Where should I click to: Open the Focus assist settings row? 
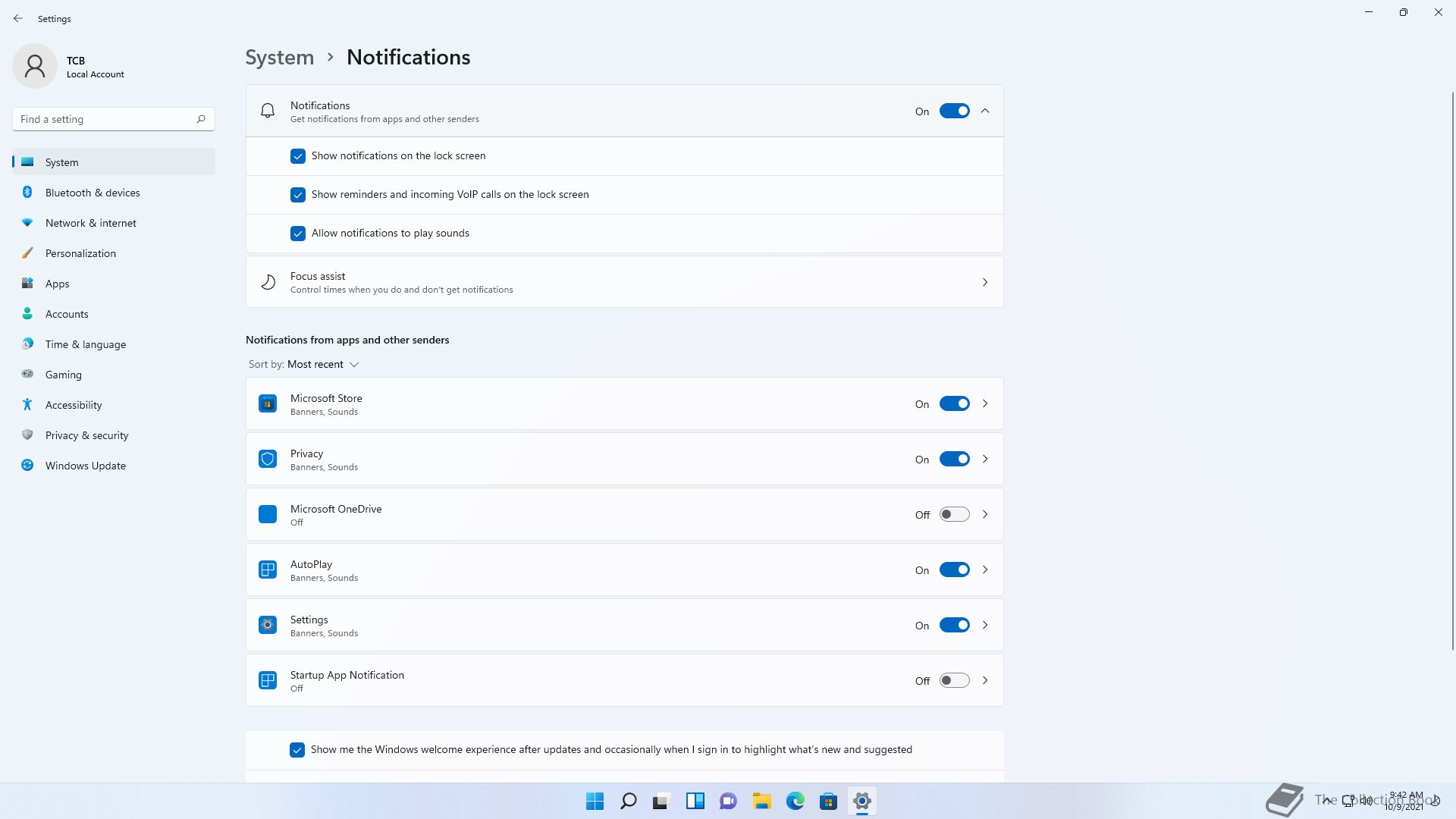click(624, 282)
